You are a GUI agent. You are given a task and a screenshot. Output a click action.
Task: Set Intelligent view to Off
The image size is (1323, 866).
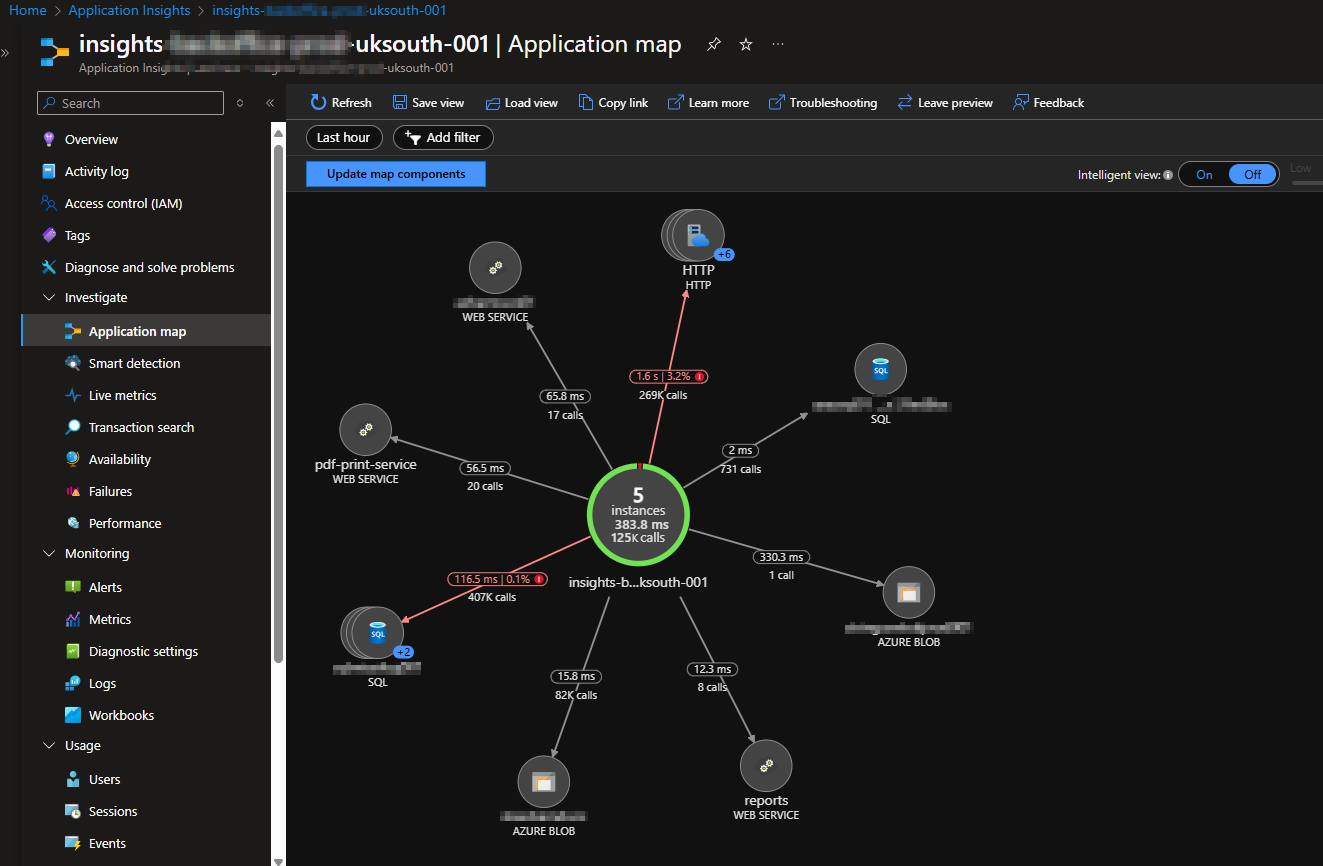tap(1253, 174)
